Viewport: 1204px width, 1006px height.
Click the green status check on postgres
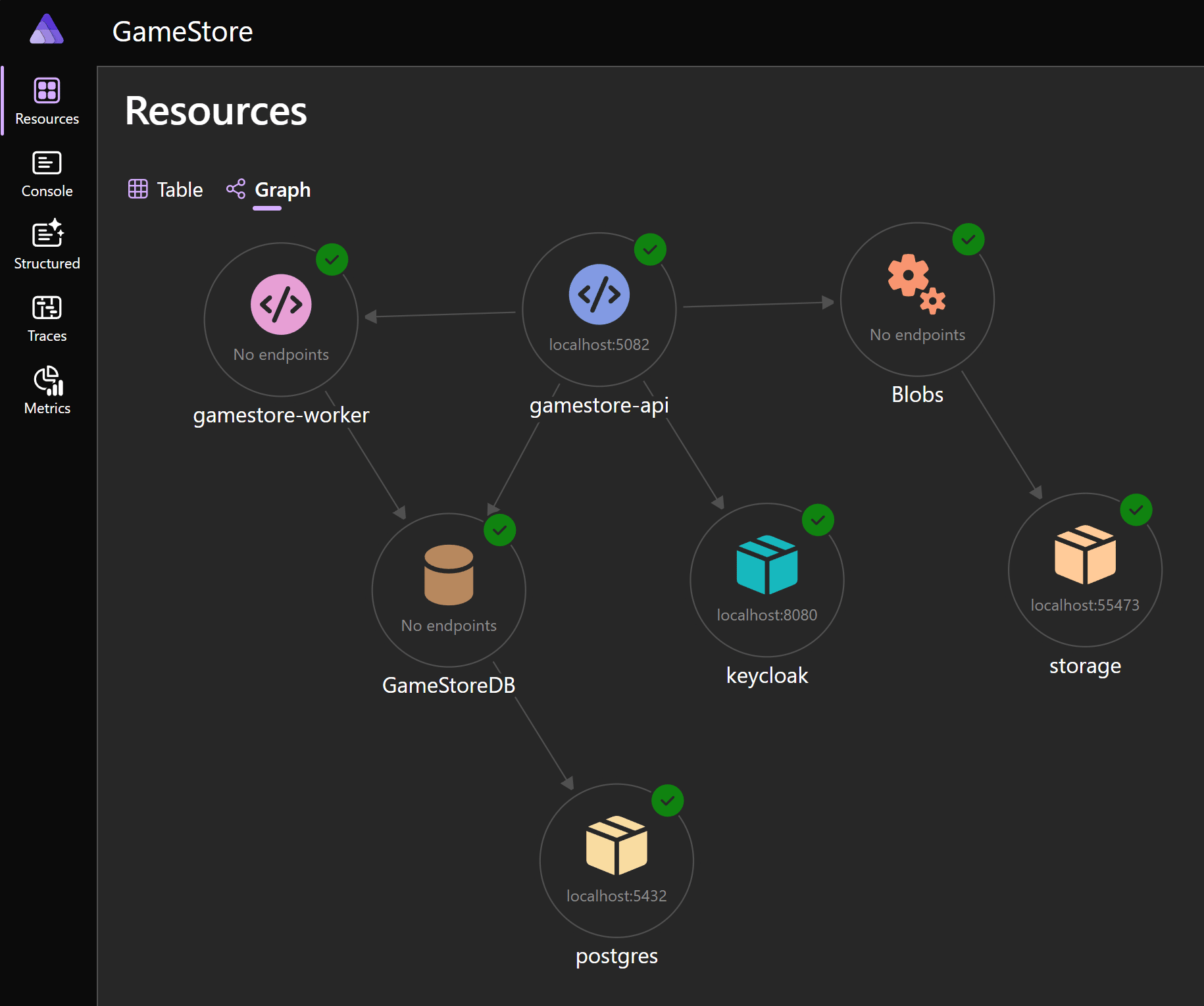[668, 801]
